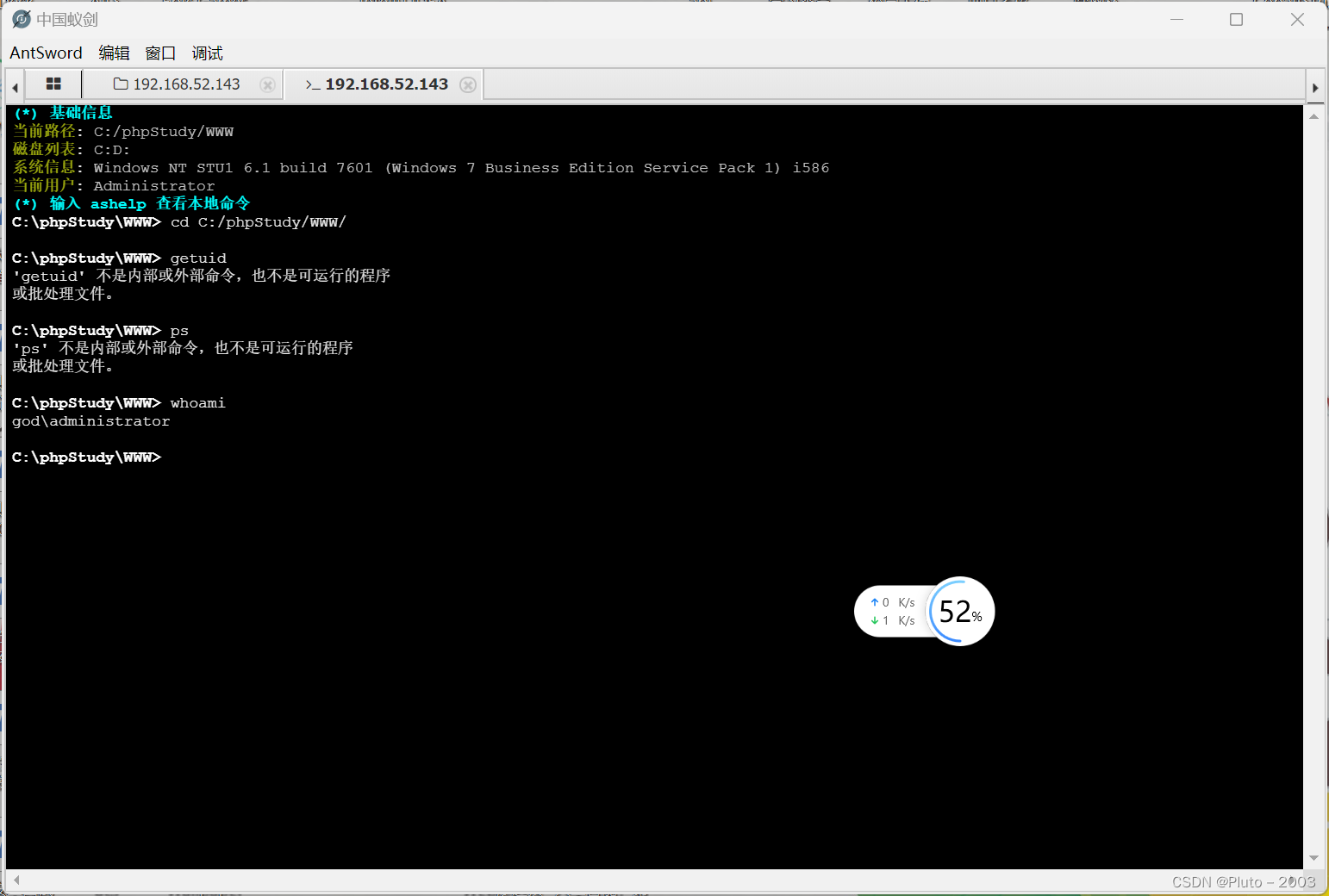This screenshot has width=1329, height=896.
Task: Click the 当前路径 C:/phpStudy/WWW line
Action: (123, 132)
